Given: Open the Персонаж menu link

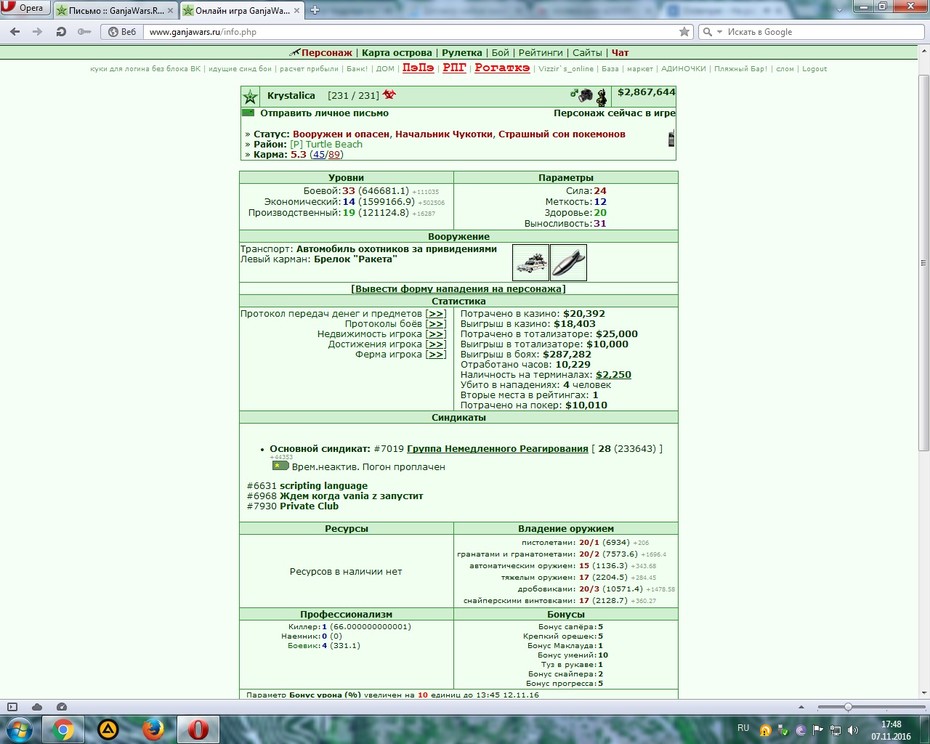Looking at the screenshot, I should coord(326,53).
